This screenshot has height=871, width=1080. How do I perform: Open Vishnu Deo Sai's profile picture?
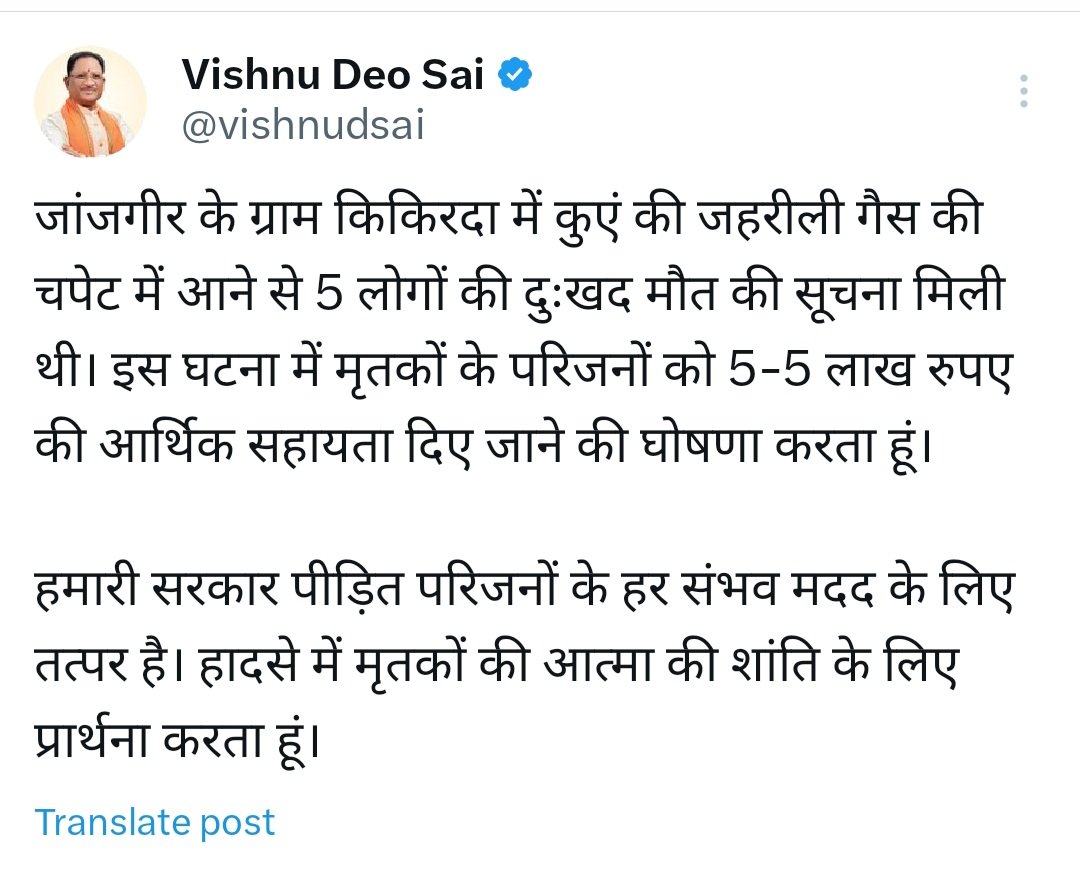click(91, 102)
